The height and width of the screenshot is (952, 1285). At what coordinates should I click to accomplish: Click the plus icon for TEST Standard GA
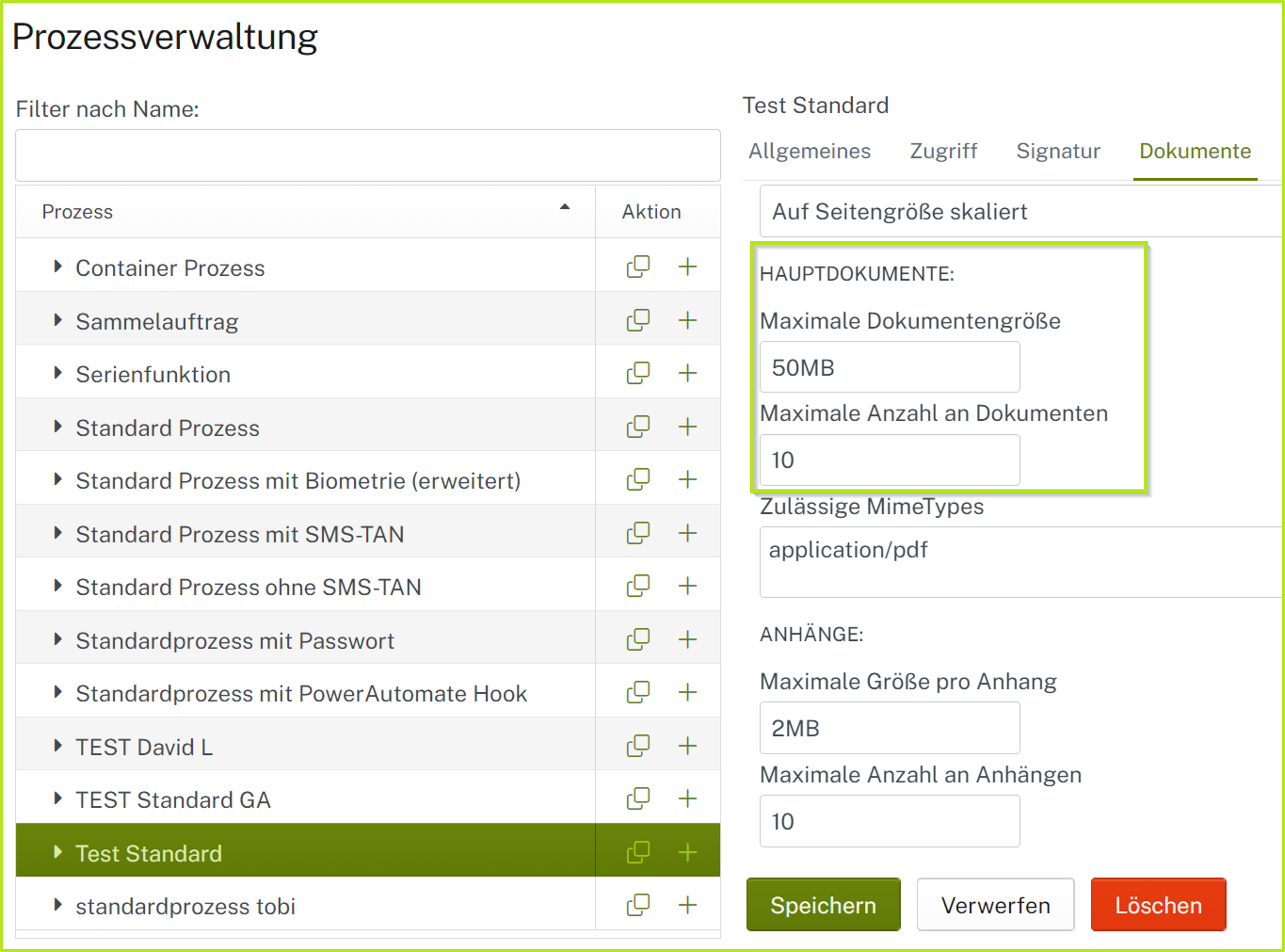[687, 799]
